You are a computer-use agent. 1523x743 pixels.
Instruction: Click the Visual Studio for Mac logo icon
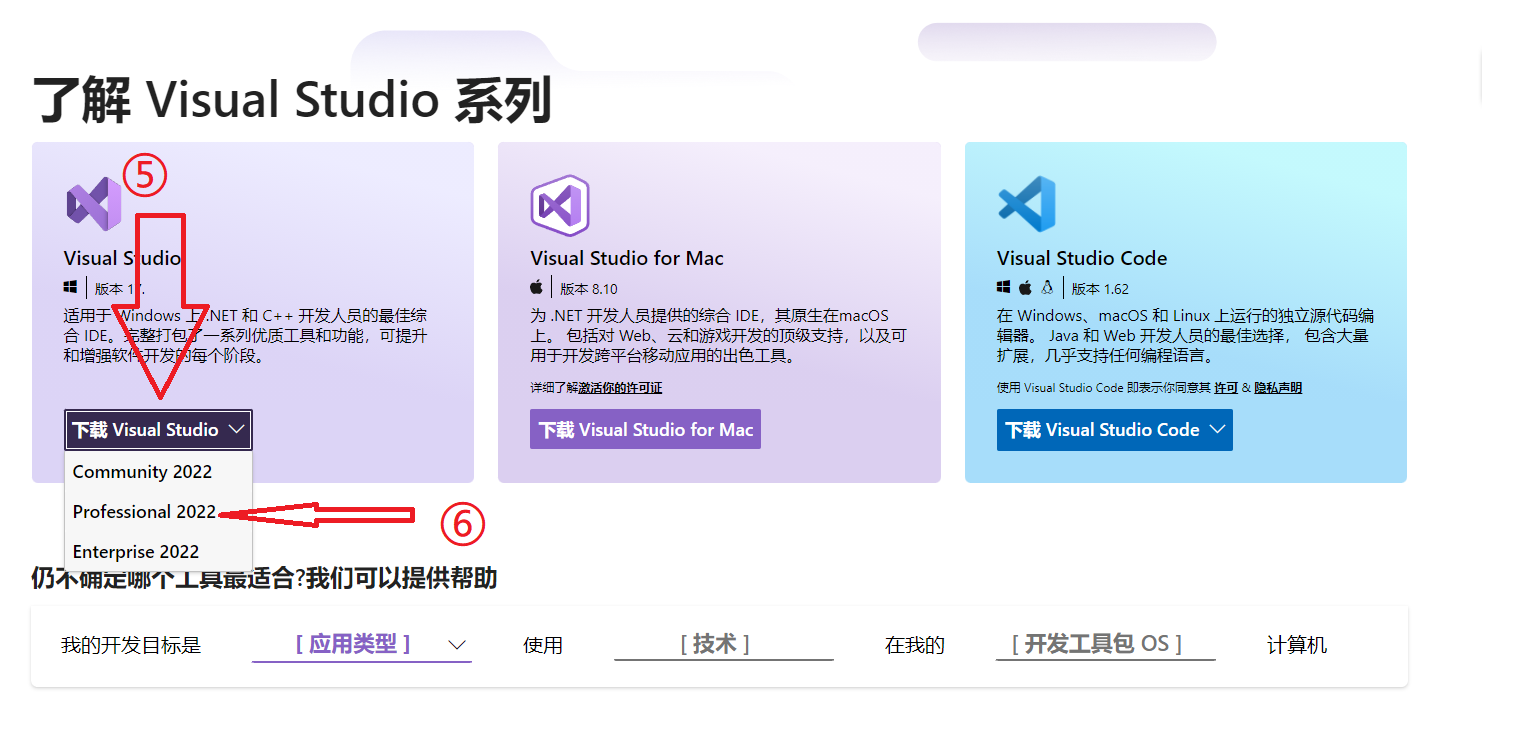pyautogui.click(x=559, y=206)
